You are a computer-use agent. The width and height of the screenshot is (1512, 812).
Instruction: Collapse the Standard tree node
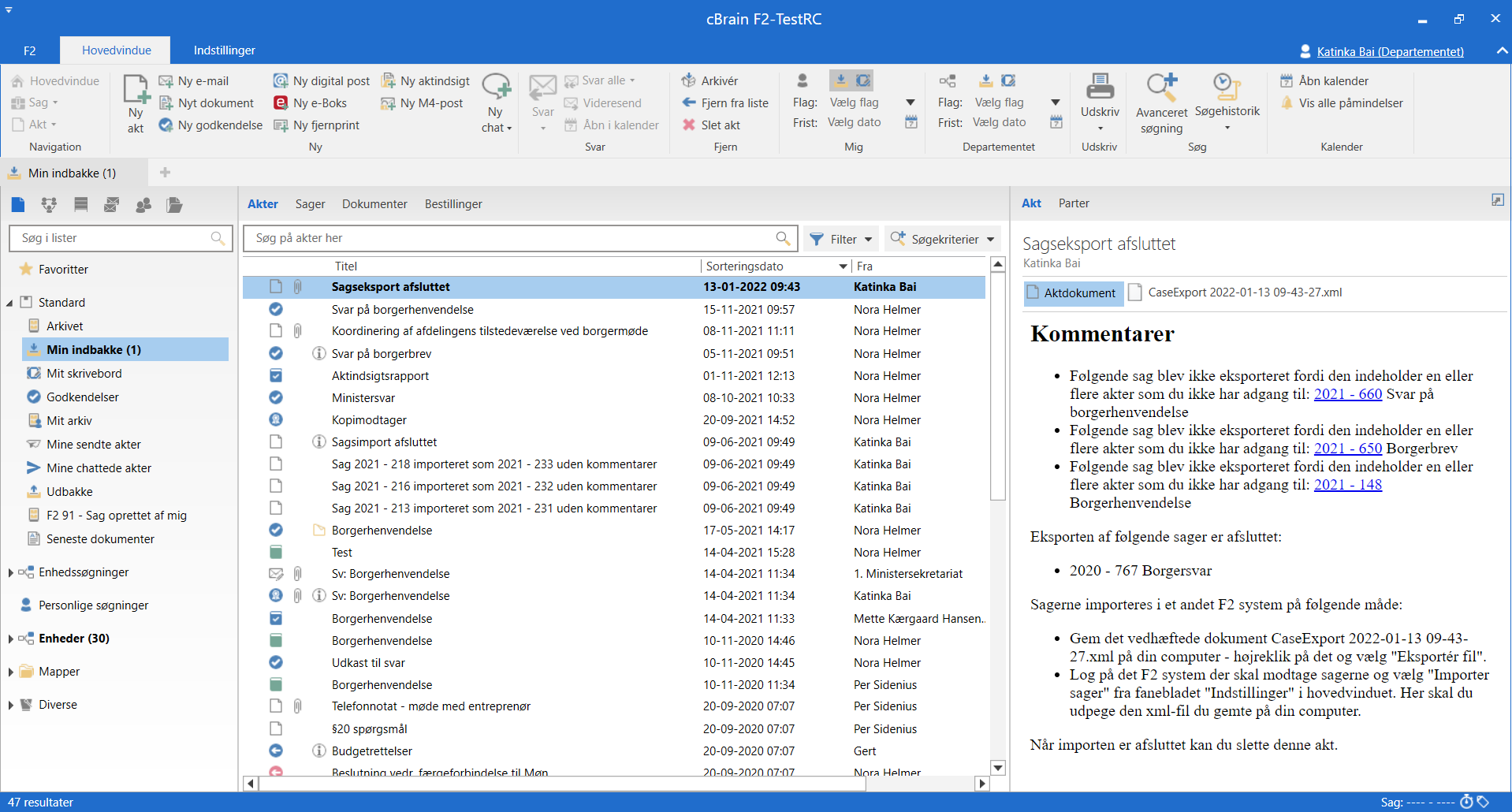[10, 303]
